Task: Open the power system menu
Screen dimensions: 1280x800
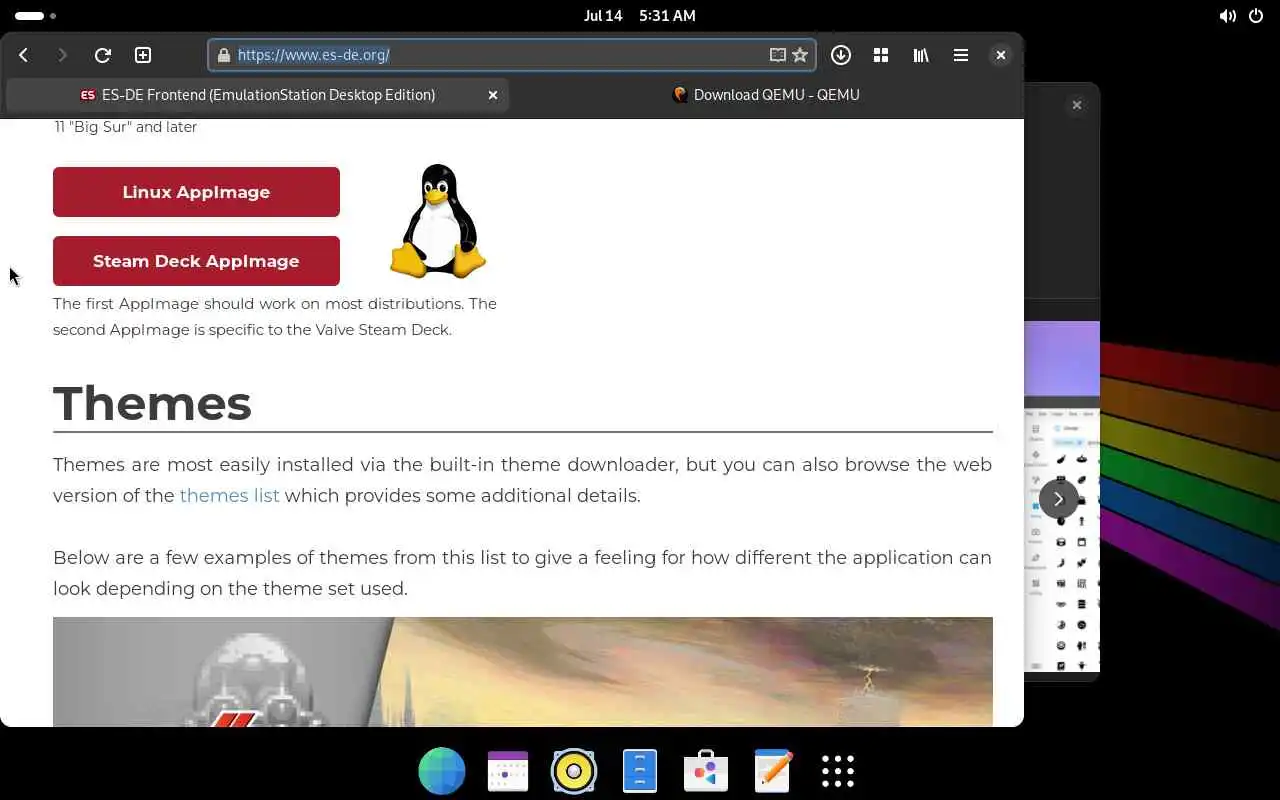Action: click(x=1256, y=16)
